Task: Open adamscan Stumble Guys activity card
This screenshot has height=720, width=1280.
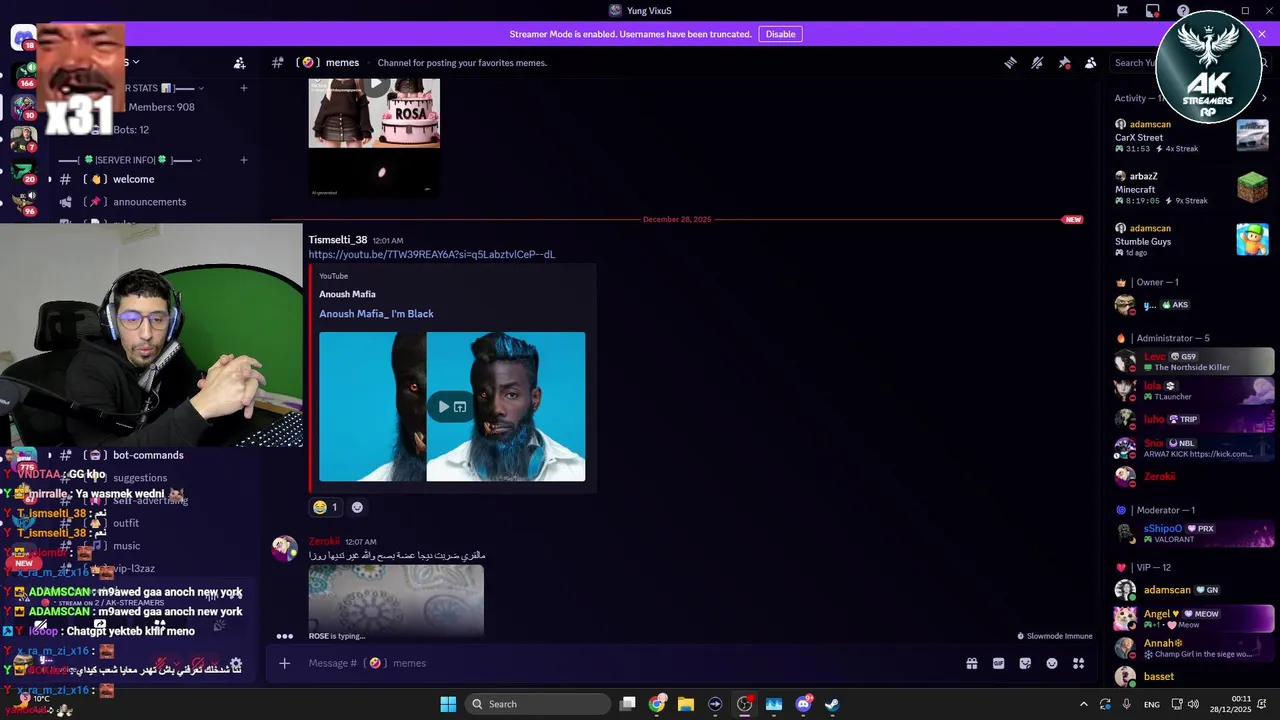Action: click(1192, 240)
